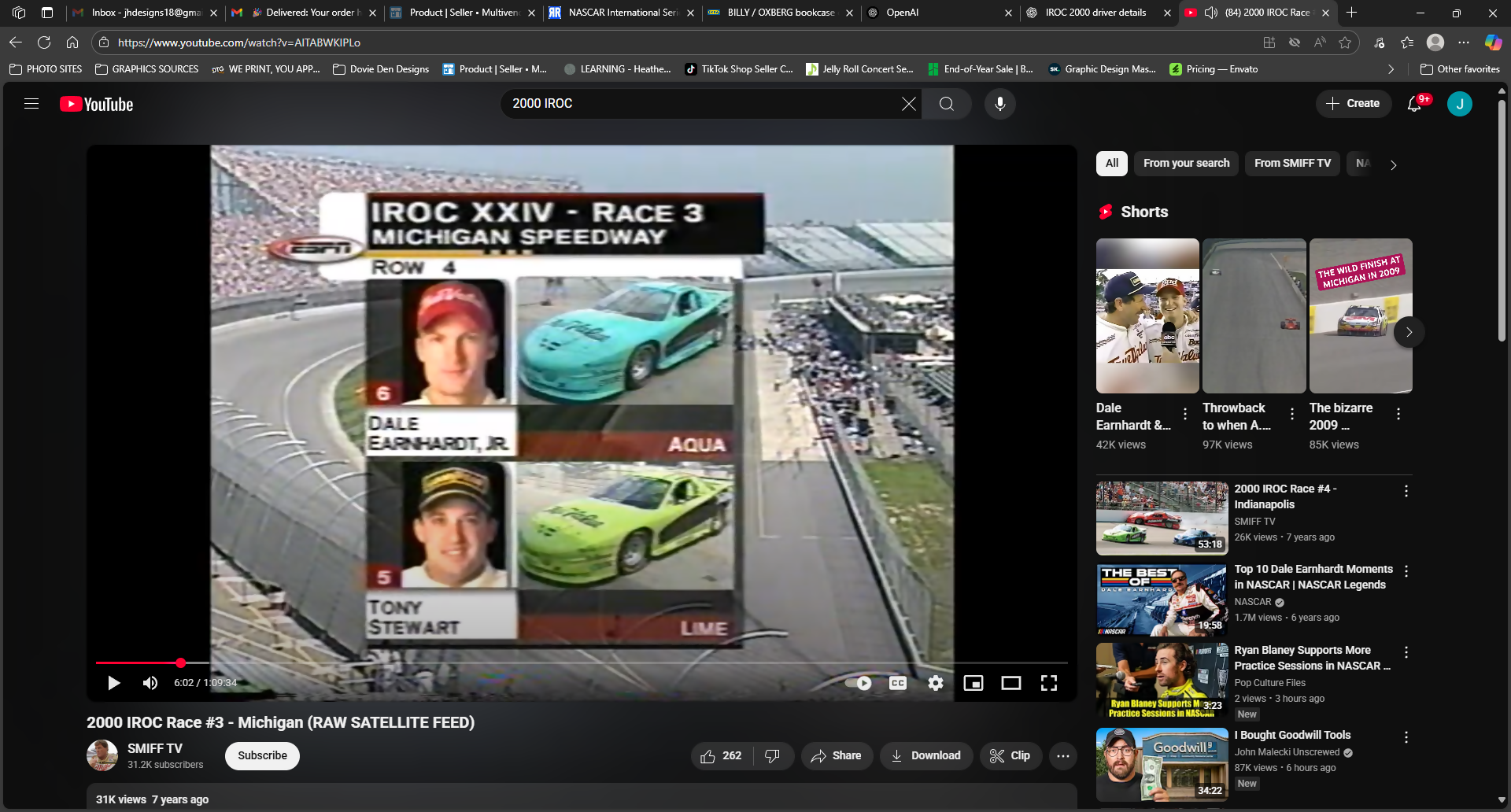
Task: Mute the video volume
Action: [150, 683]
